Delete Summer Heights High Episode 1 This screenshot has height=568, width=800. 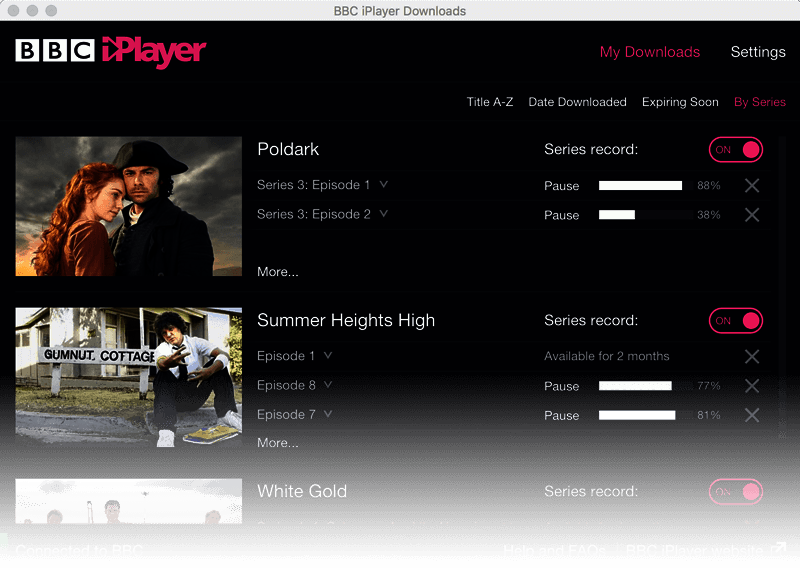[x=752, y=356]
